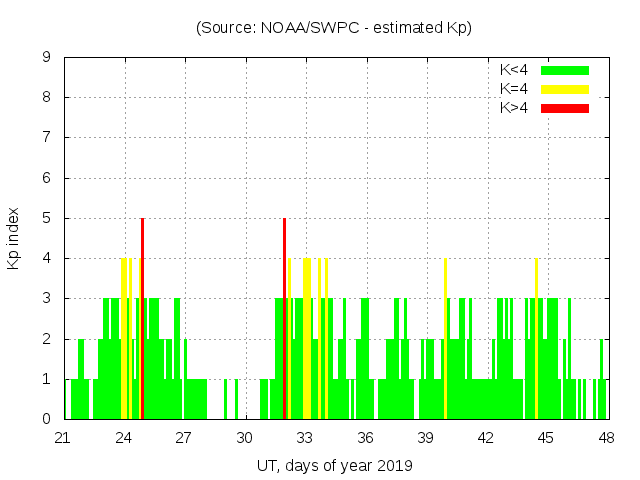Viewport: 640px width, 480px height.
Task: Click the green K<4 legend swatch
Action: (565, 70)
